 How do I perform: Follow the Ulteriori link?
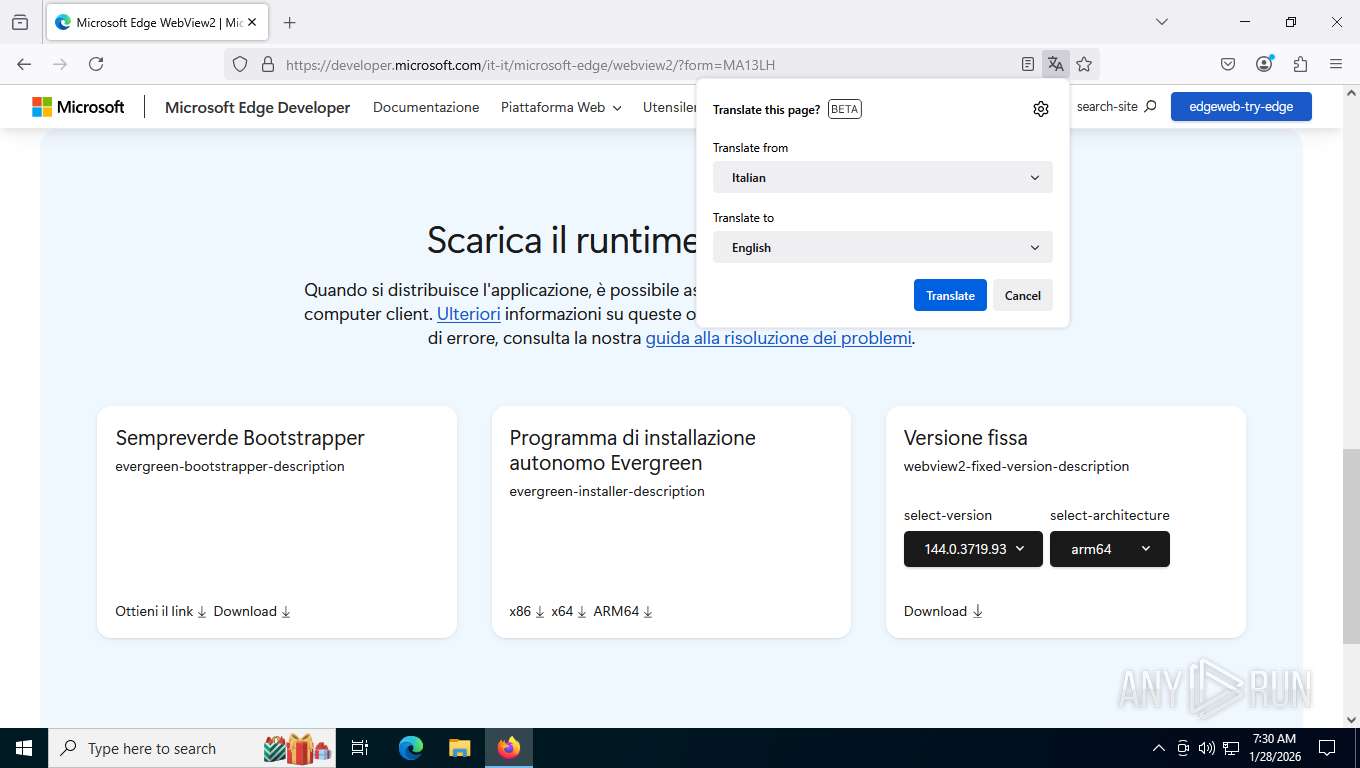468,314
